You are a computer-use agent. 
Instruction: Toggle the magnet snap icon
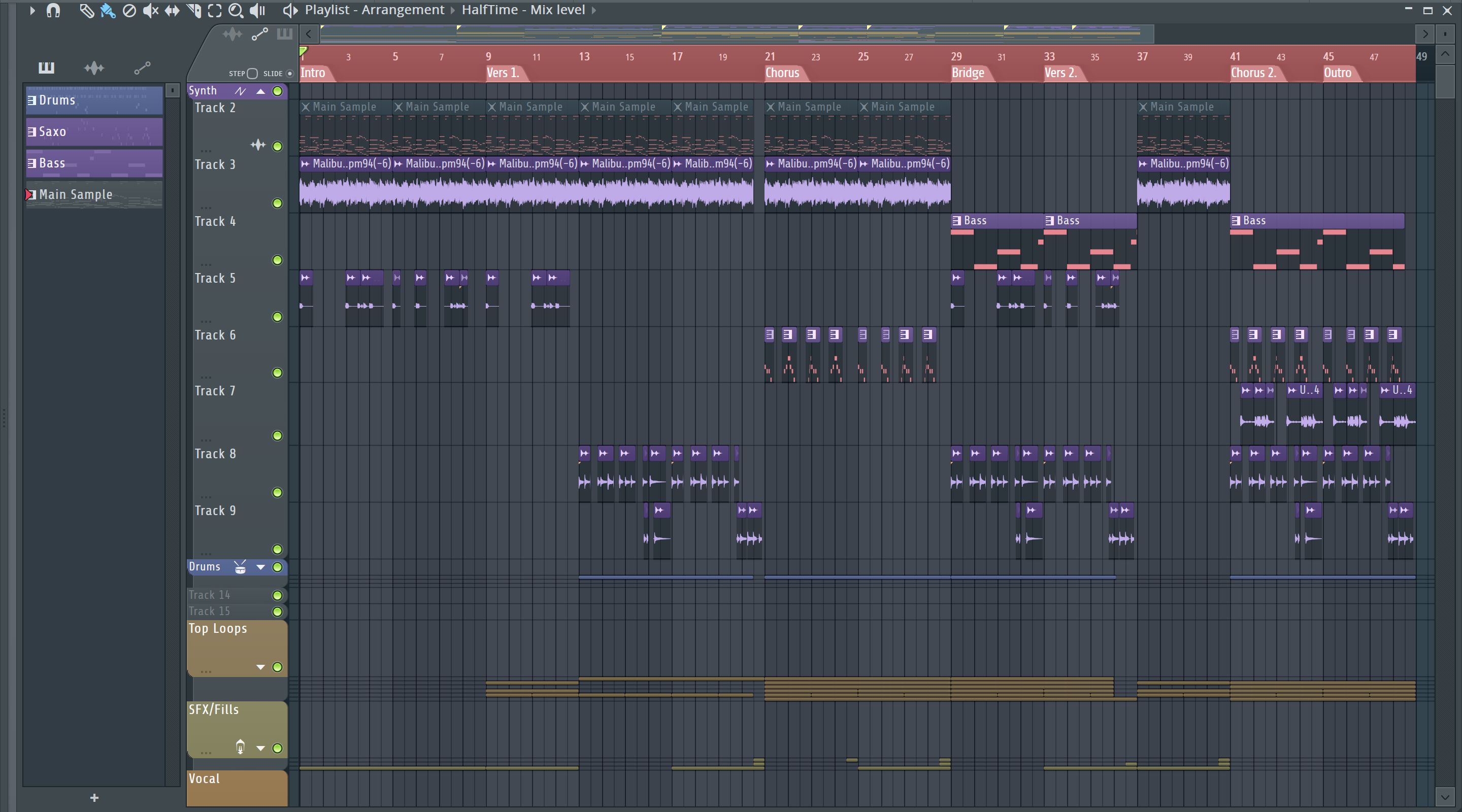53,10
